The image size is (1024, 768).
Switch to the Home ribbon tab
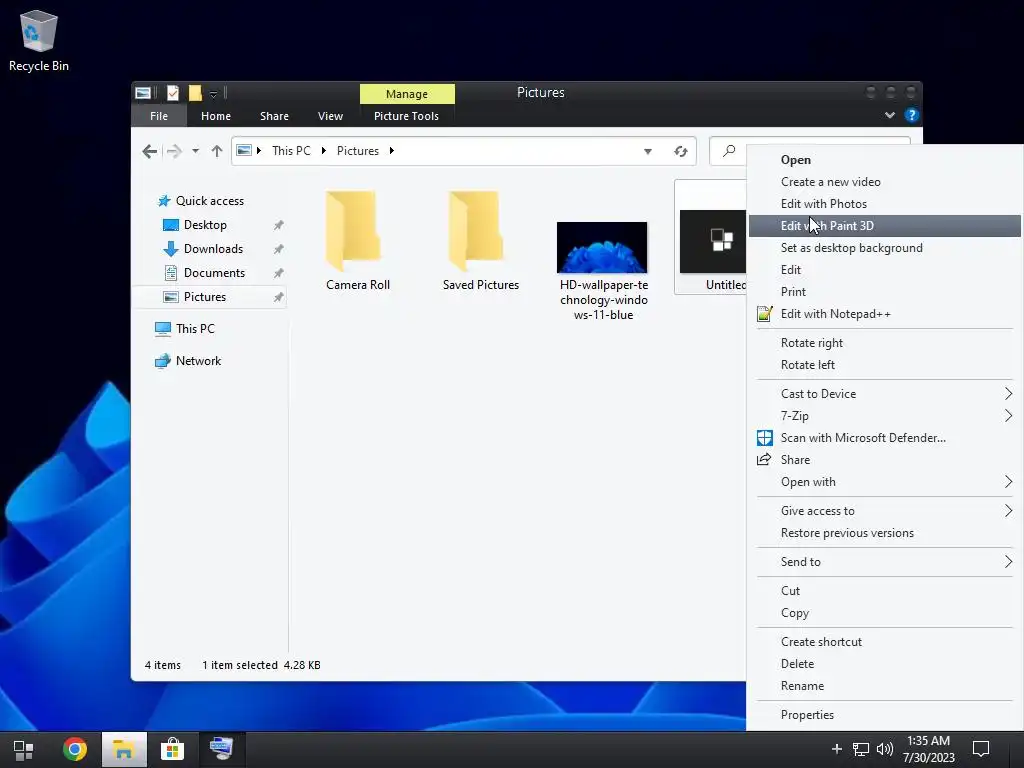(216, 116)
